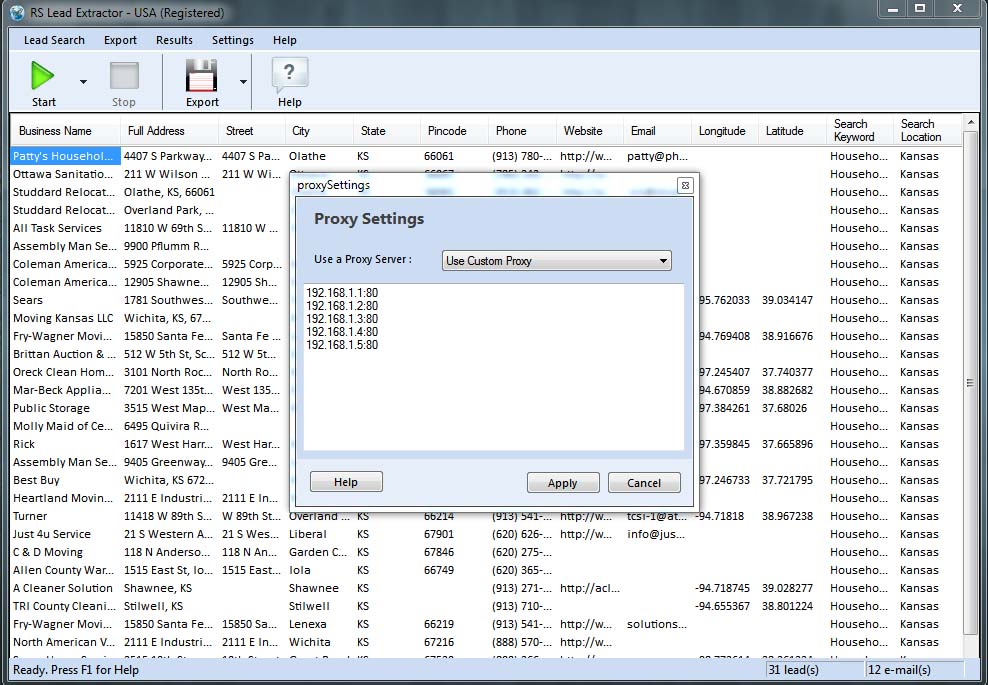
Task: Open the Use Custom Proxy combo box
Action: tap(556, 261)
